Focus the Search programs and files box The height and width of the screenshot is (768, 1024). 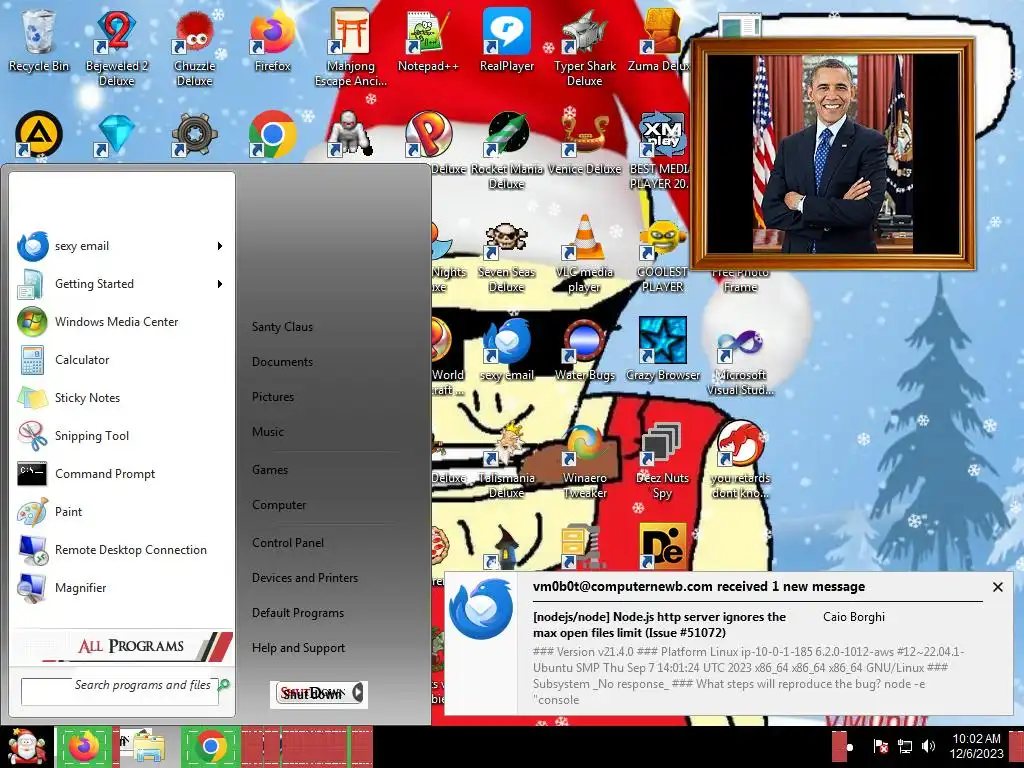(x=120, y=692)
